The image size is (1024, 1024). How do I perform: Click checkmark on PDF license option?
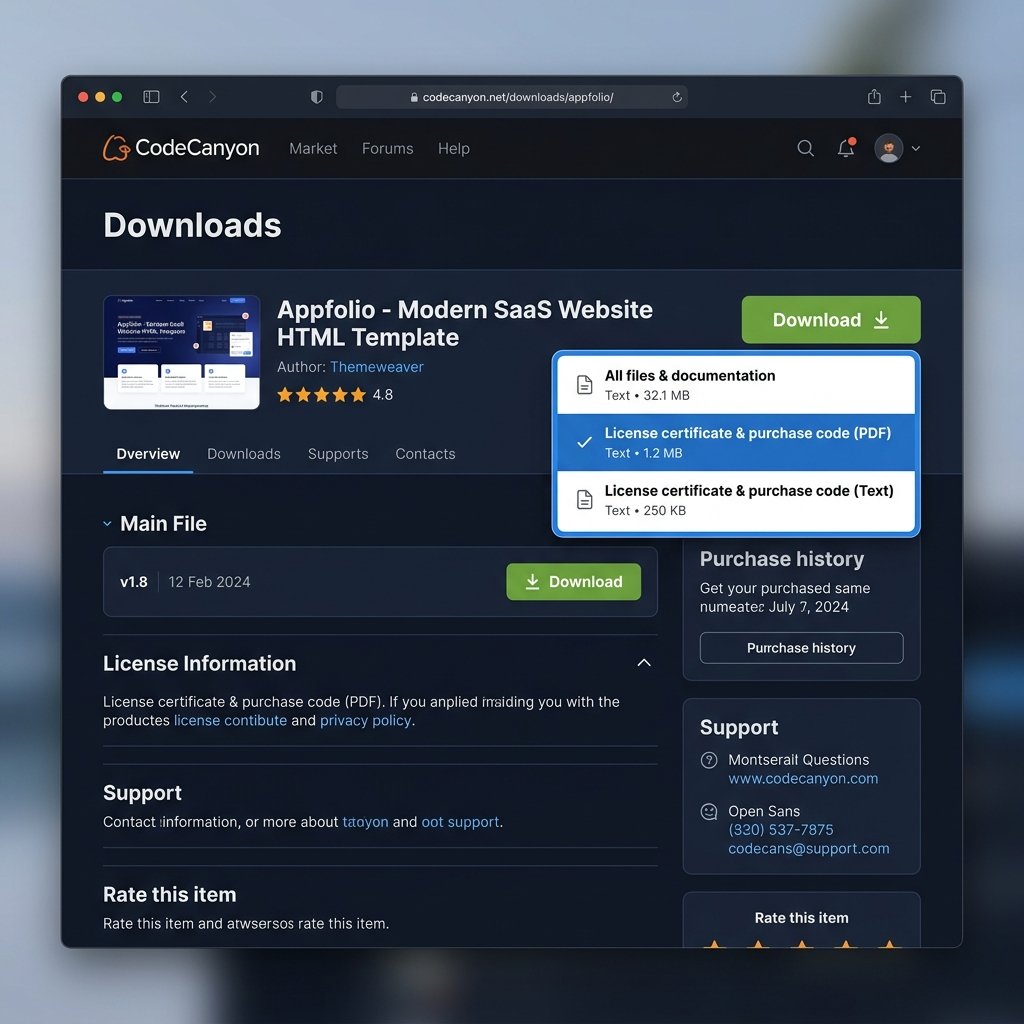click(584, 442)
